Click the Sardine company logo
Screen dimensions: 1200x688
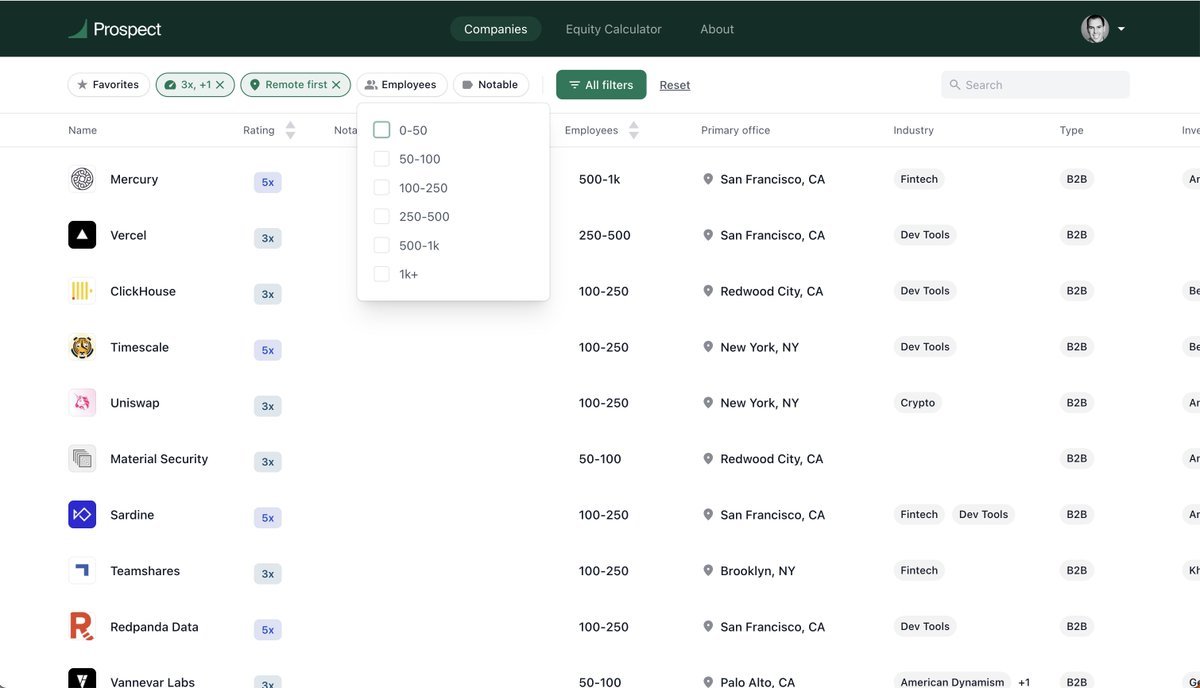[x=82, y=515]
